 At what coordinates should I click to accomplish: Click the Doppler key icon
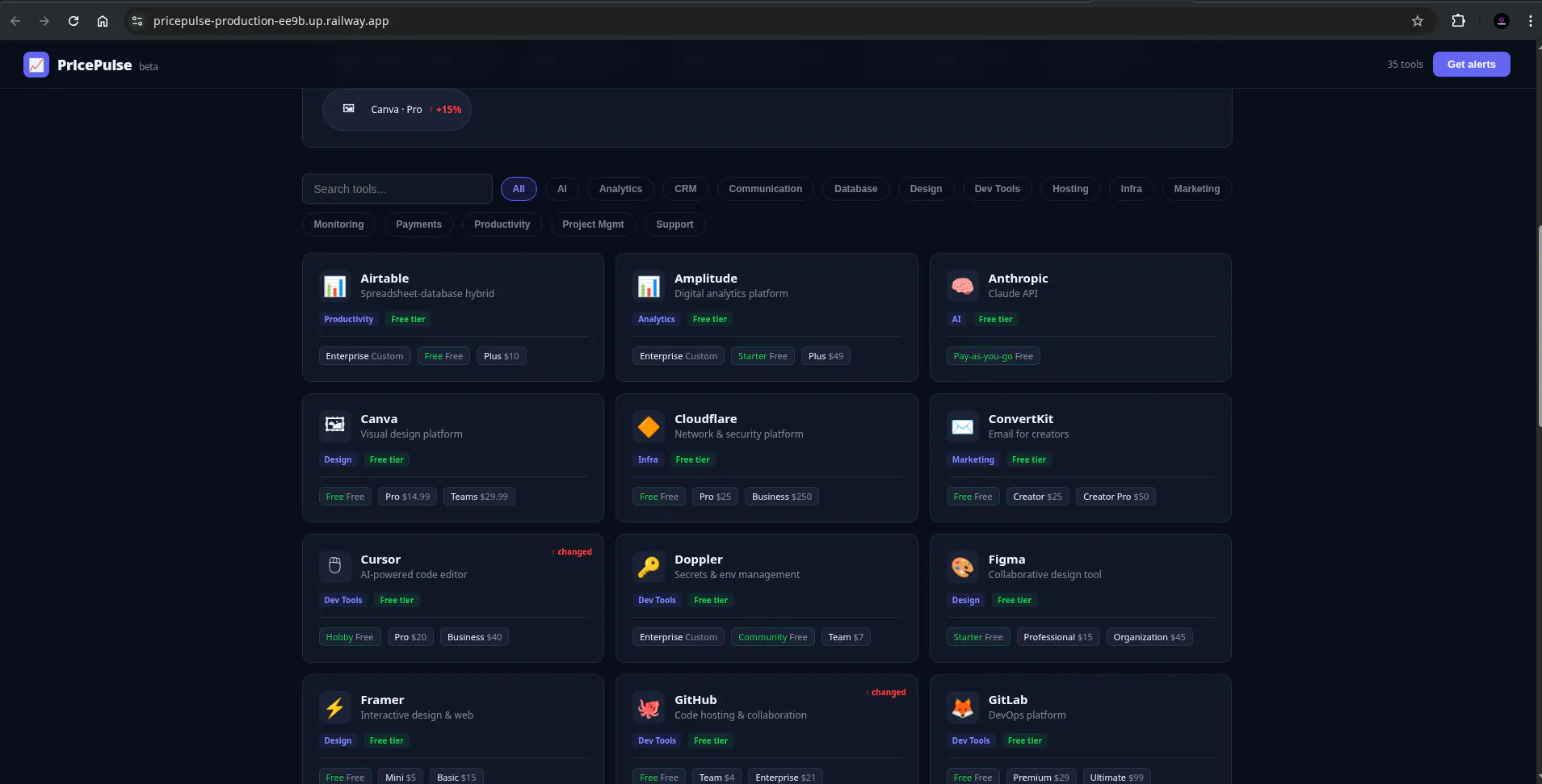click(x=649, y=567)
